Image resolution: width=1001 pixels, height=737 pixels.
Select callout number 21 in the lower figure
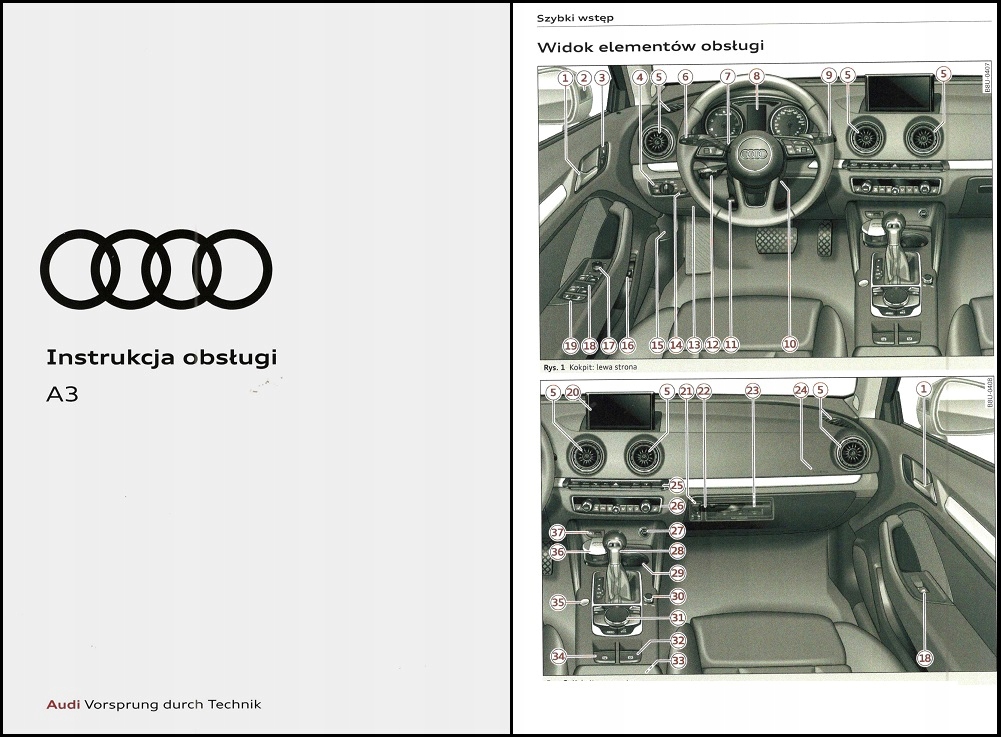(x=686, y=391)
